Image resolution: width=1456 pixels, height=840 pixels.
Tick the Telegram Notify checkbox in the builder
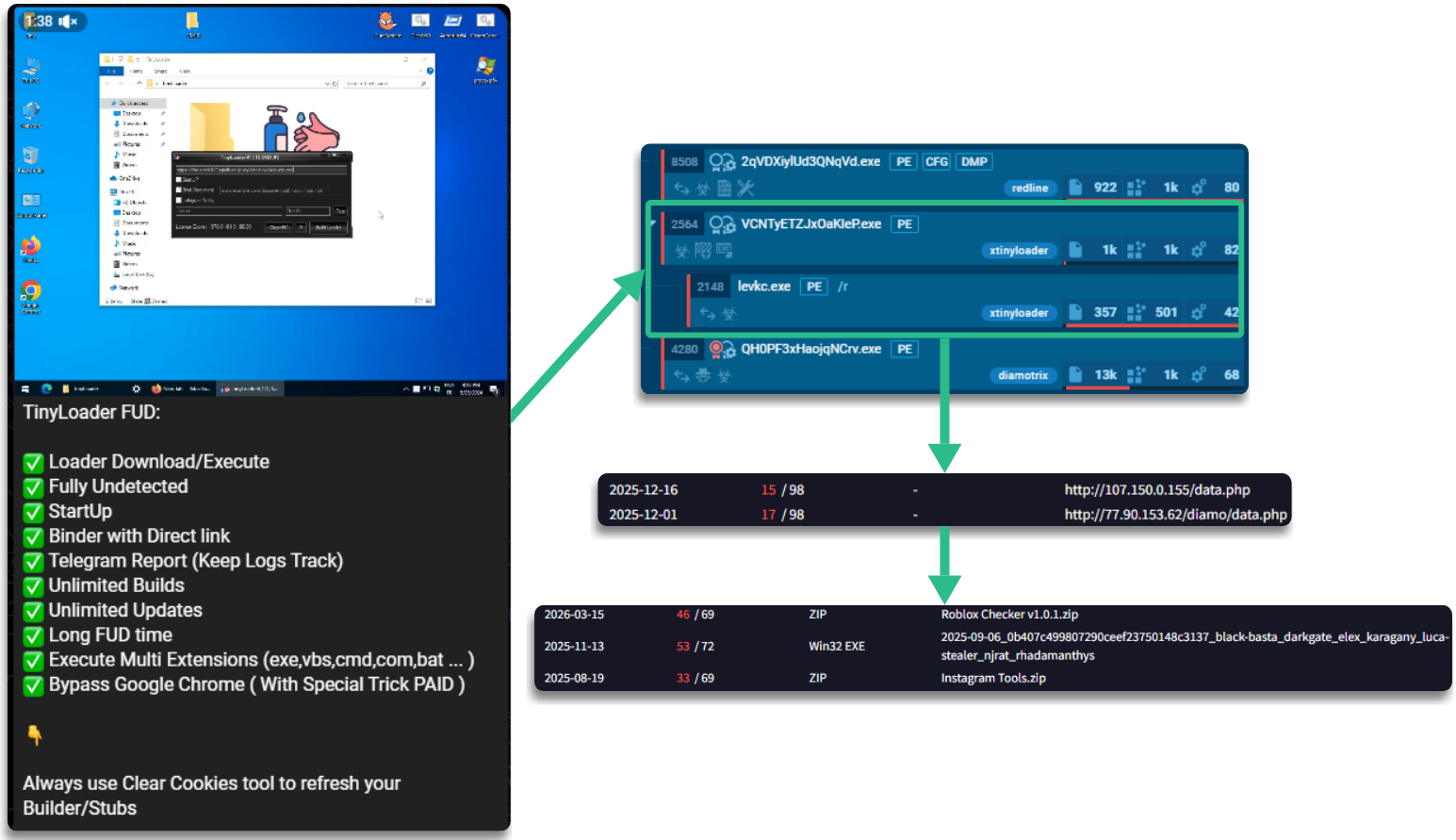pos(179,200)
